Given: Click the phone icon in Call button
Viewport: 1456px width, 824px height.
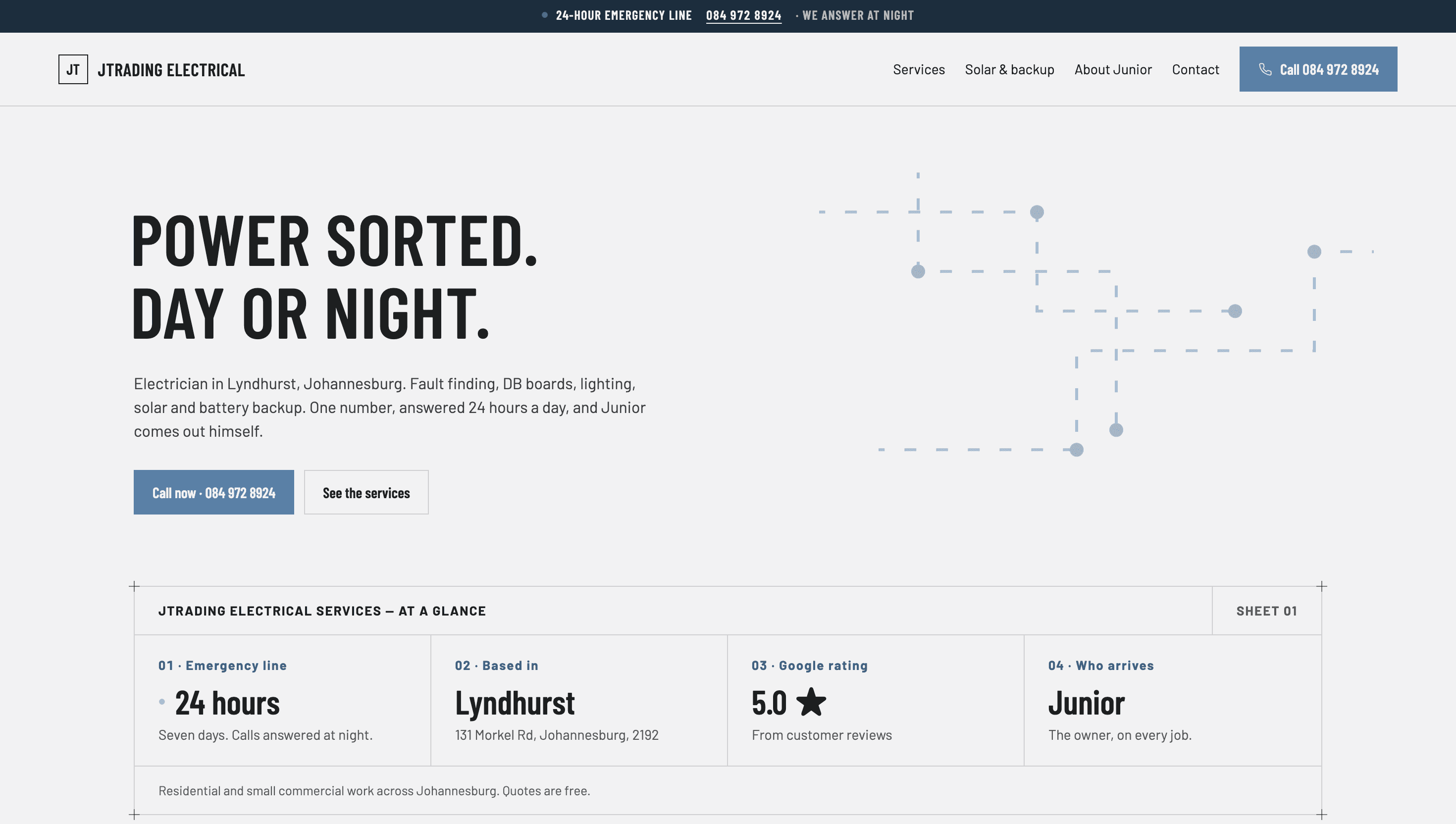Looking at the screenshot, I should pyautogui.click(x=1265, y=69).
